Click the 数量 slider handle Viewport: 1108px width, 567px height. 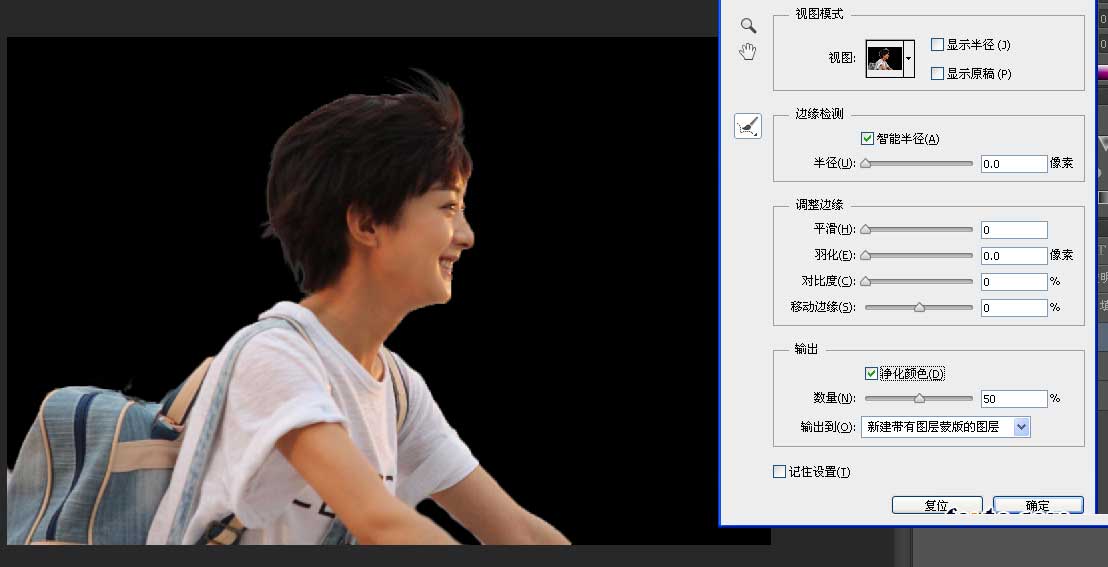pyautogui.click(x=919, y=399)
